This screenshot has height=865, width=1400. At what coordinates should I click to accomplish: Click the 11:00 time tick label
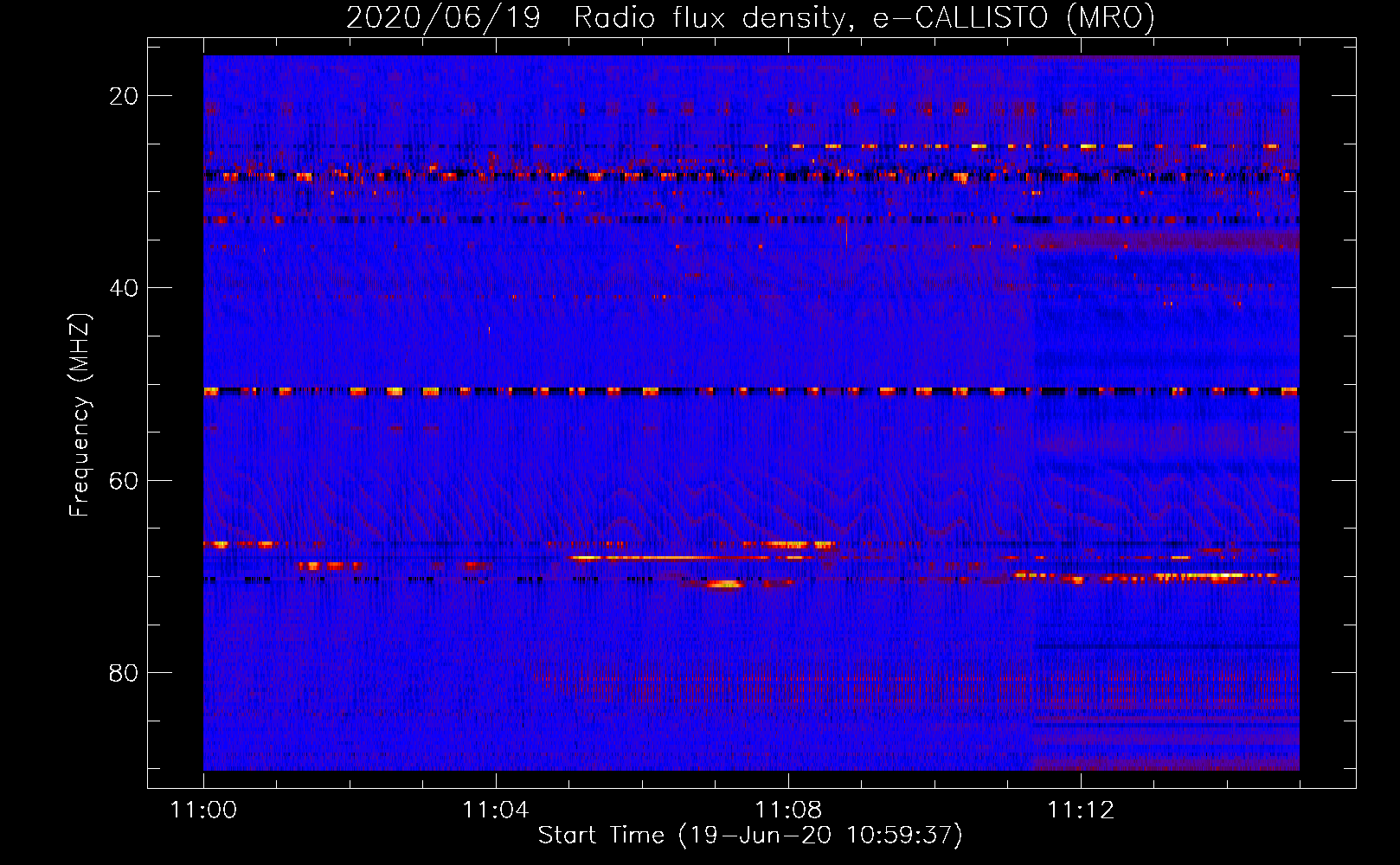[x=203, y=810]
